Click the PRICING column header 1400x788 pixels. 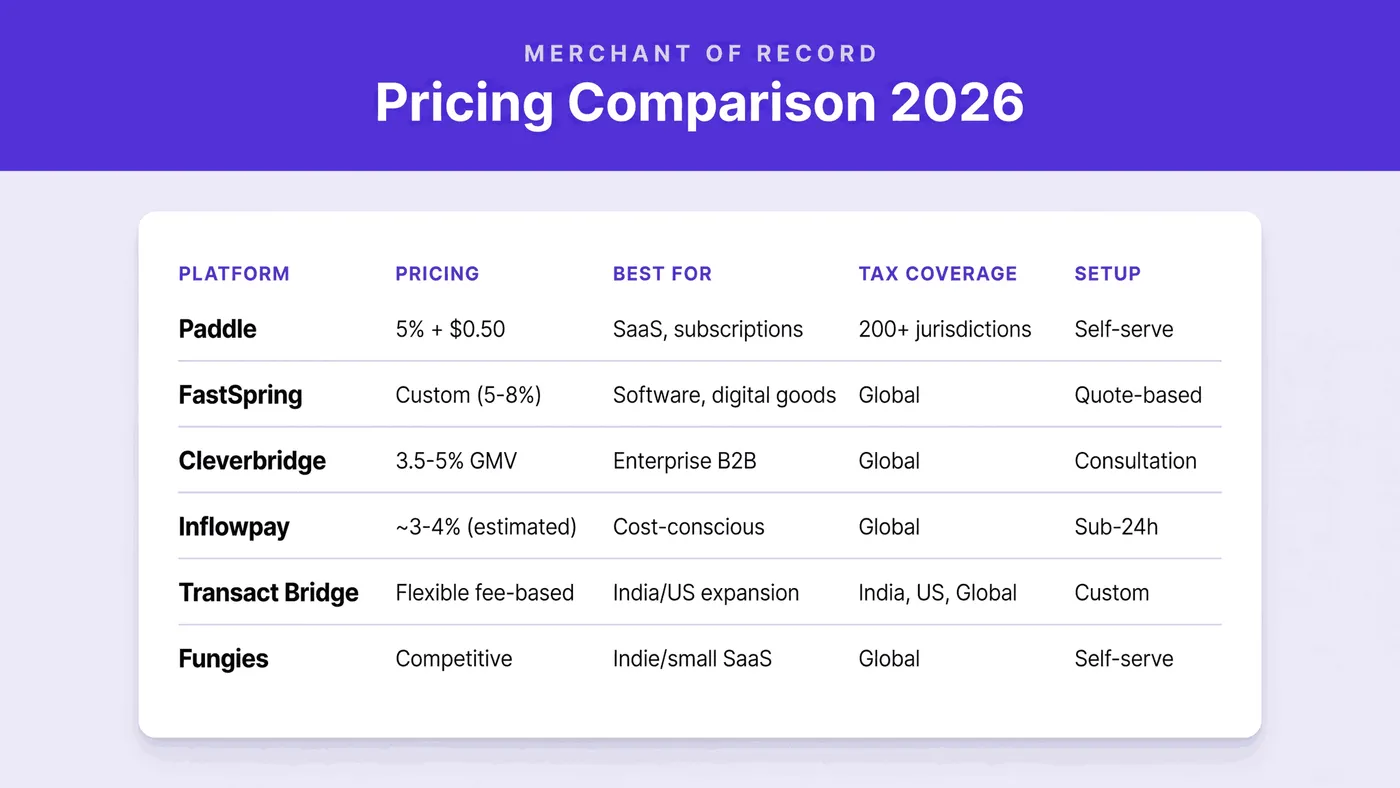click(437, 274)
